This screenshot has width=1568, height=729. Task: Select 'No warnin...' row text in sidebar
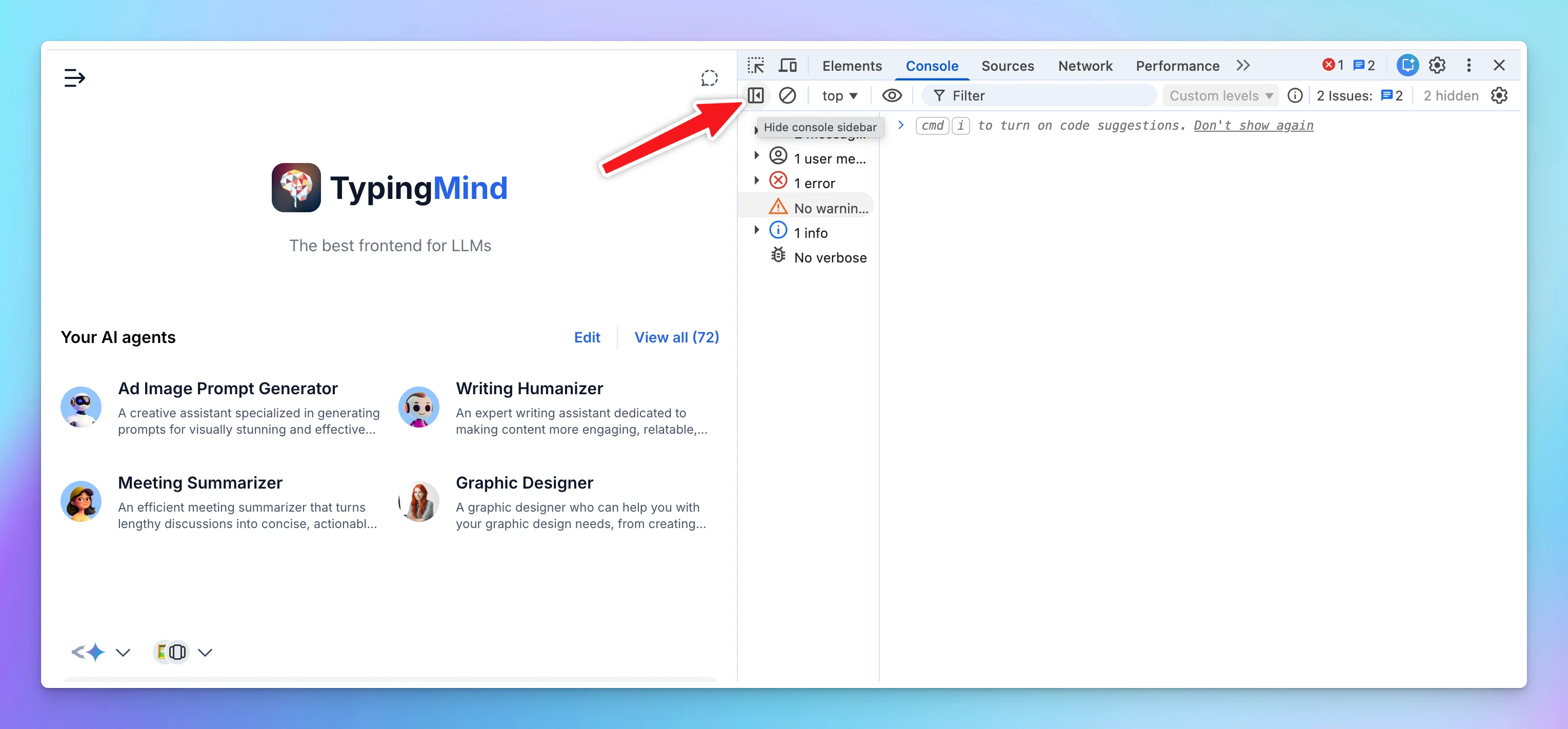[831, 208]
